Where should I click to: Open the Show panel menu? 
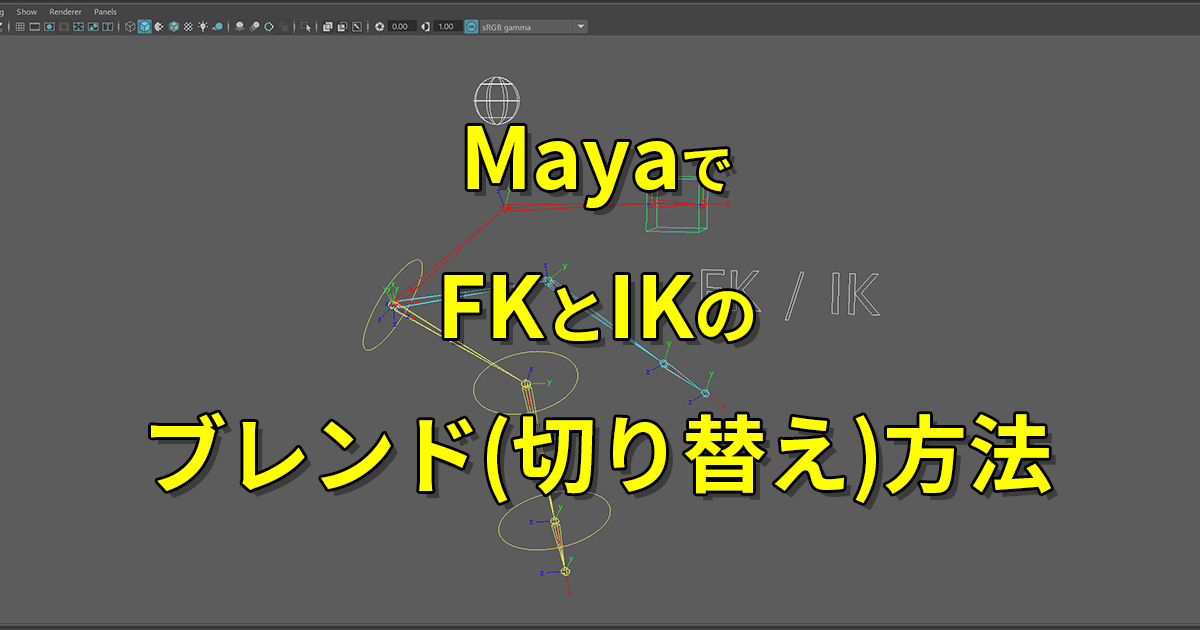click(x=27, y=11)
